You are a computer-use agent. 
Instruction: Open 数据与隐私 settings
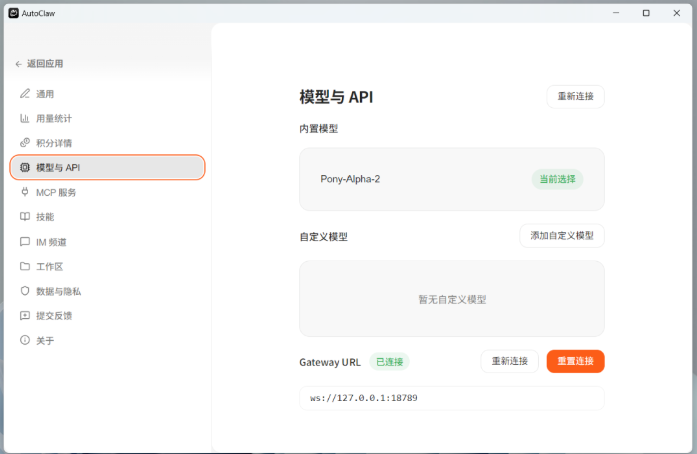pos(107,291)
